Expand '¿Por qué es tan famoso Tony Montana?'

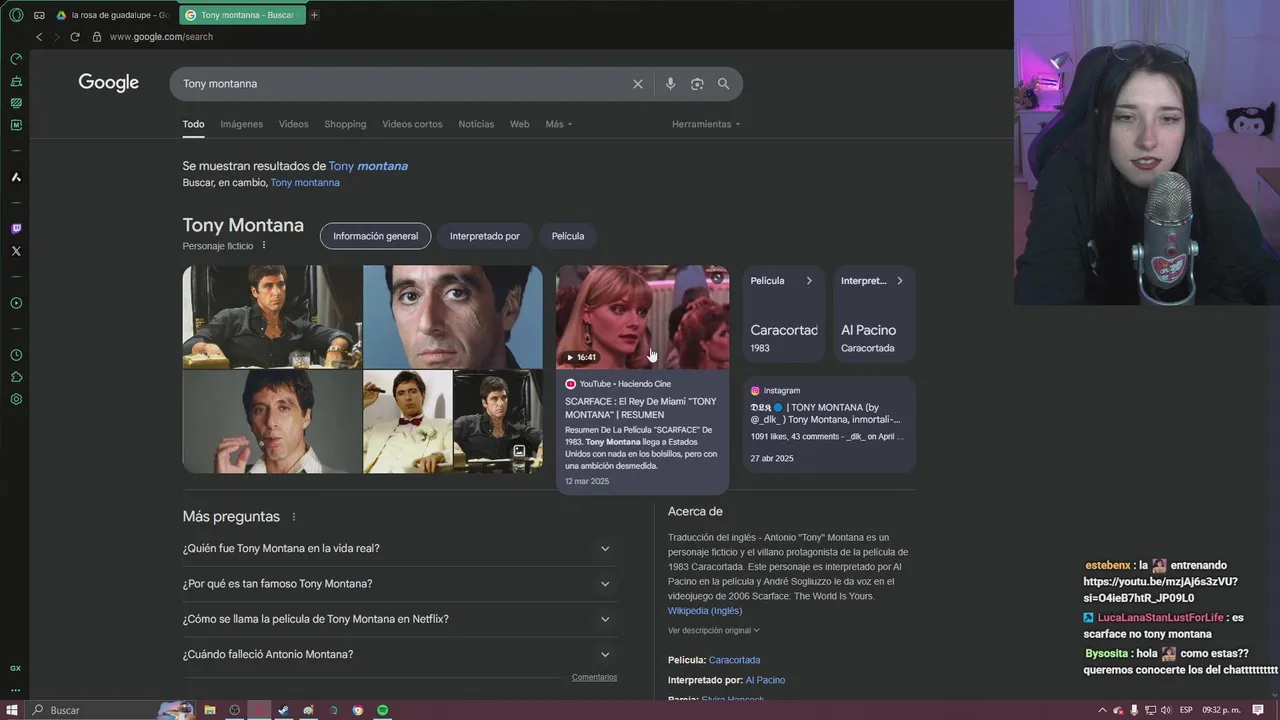click(398, 584)
